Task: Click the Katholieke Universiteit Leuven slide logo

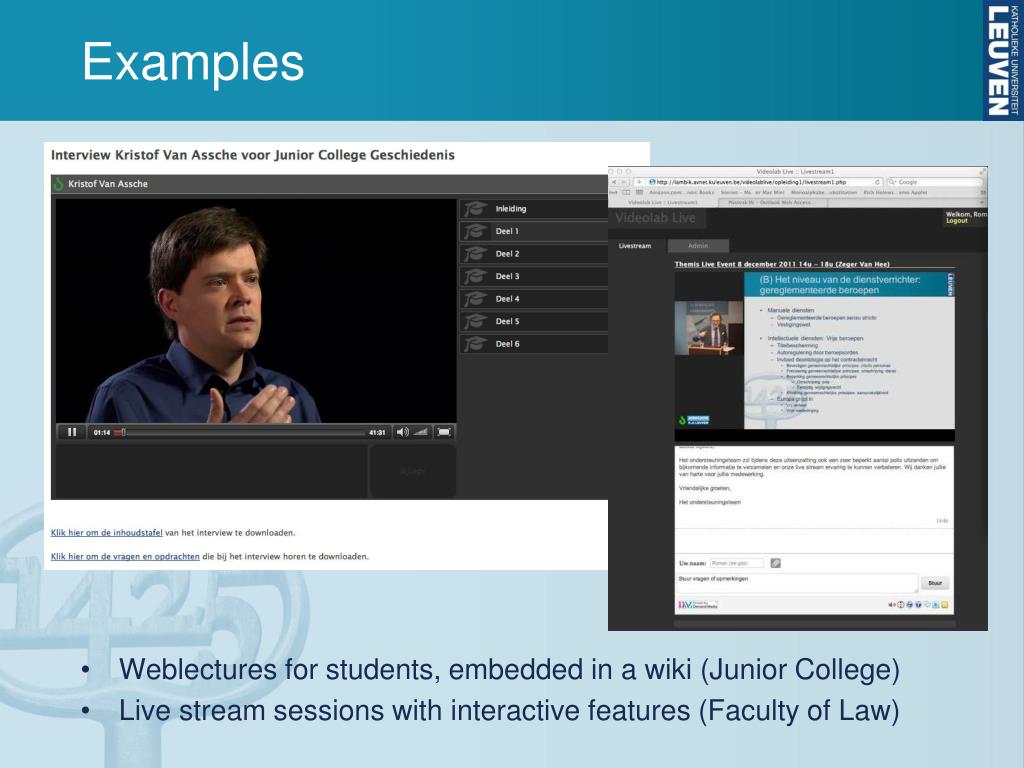Action: coord(1004,60)
